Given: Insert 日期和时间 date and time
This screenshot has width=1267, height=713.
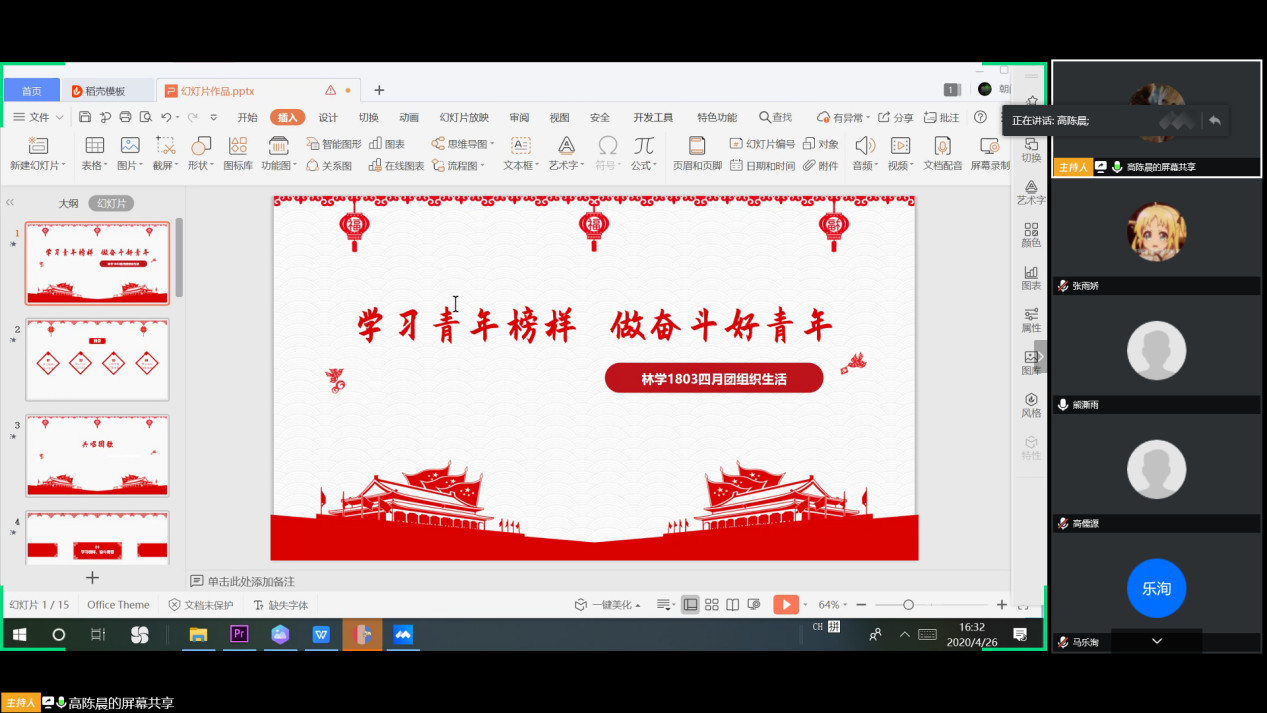Looking at the screenshot, I should 762,166.
